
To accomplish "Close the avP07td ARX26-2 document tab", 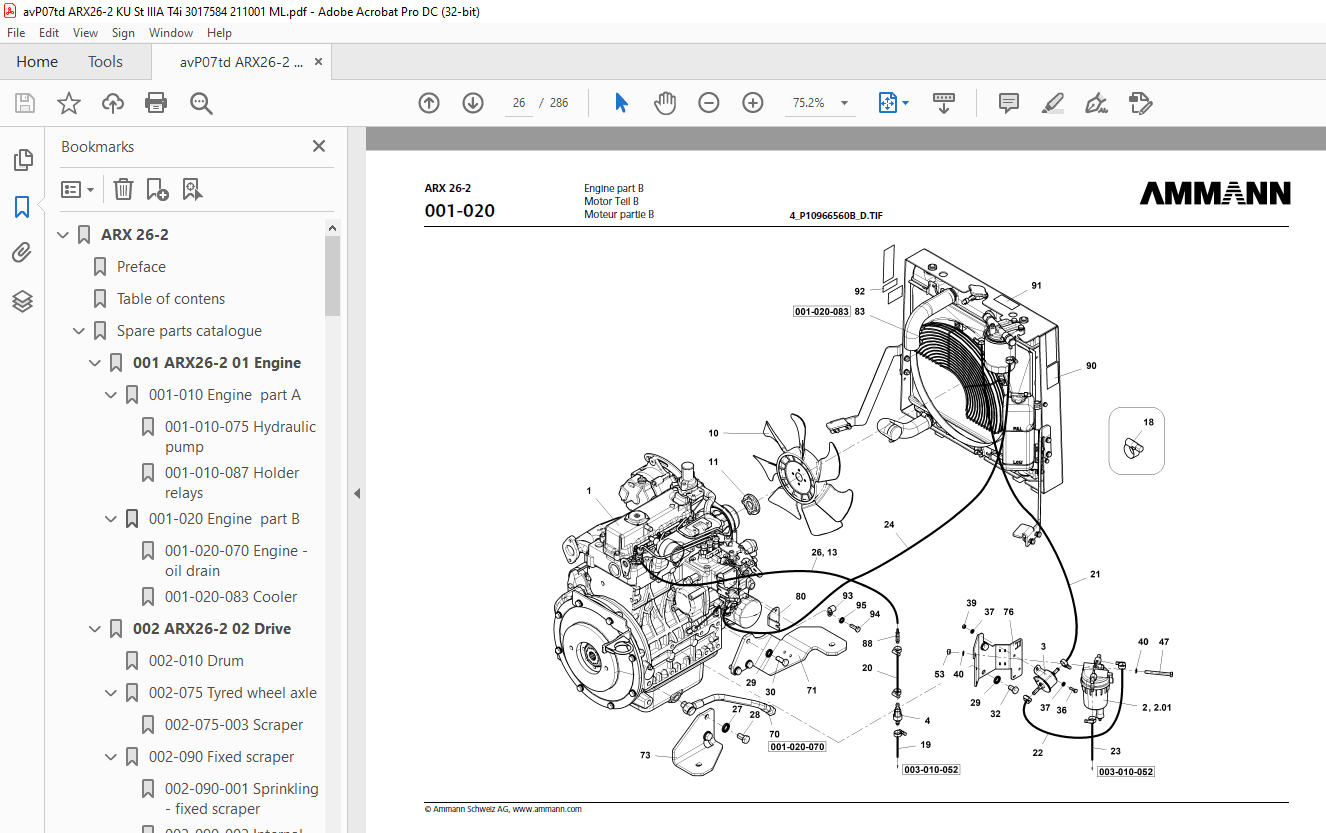I will point(319,62).
